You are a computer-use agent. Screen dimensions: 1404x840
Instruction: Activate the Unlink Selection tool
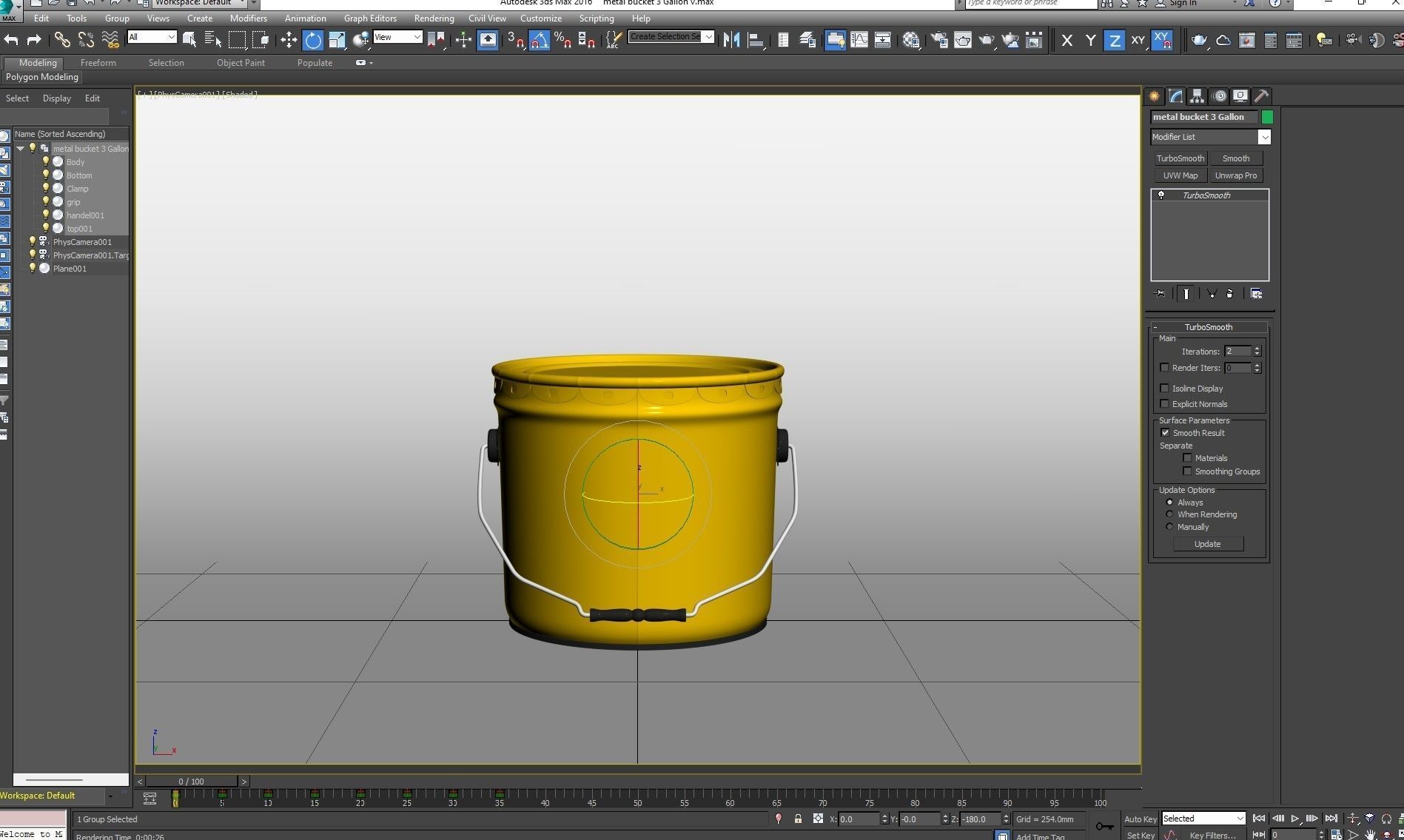click(x=86, y=40)
